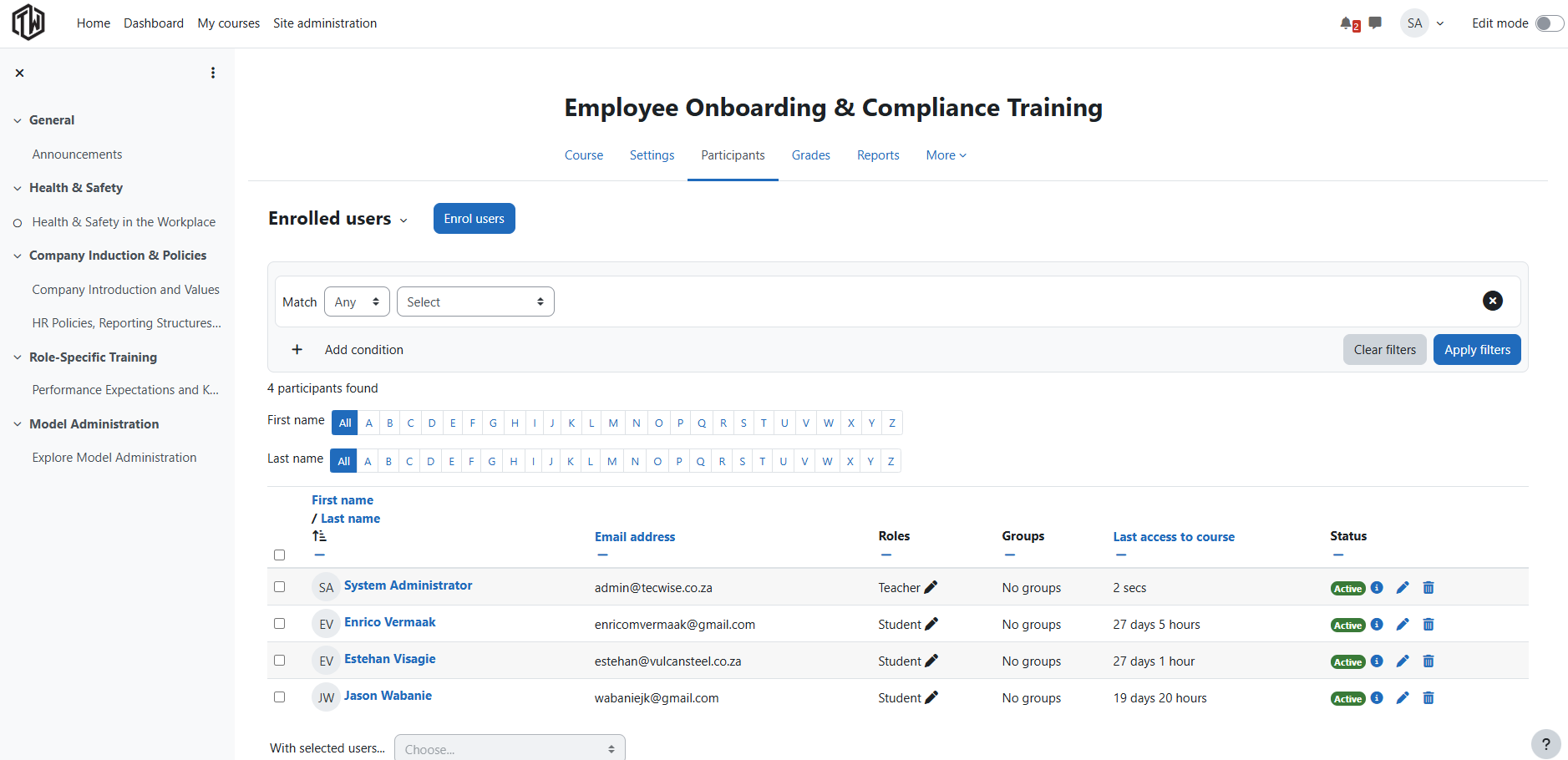Click the Enrol users button
This screenshot has width=1568, height=760.
(474, 219)
